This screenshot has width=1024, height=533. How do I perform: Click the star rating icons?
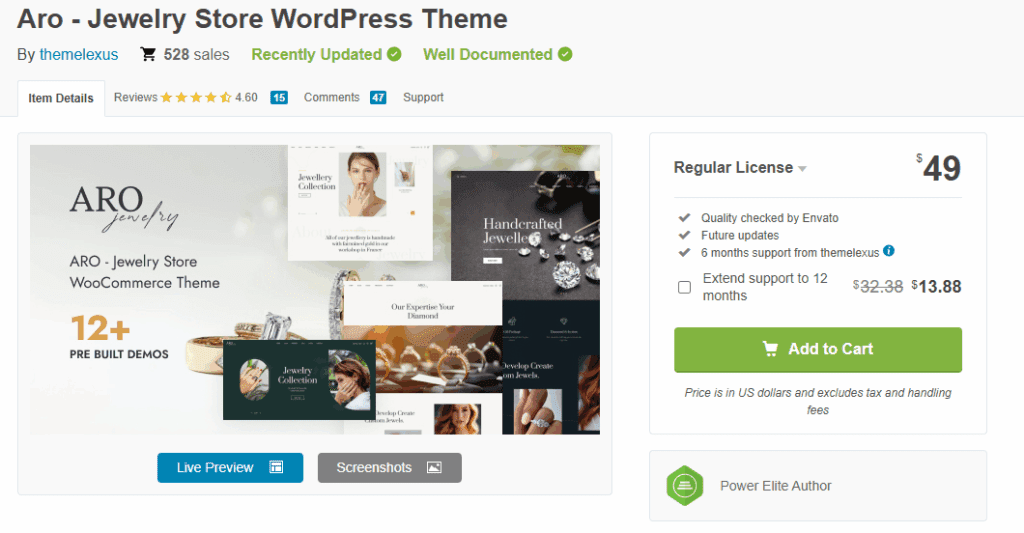196,97
